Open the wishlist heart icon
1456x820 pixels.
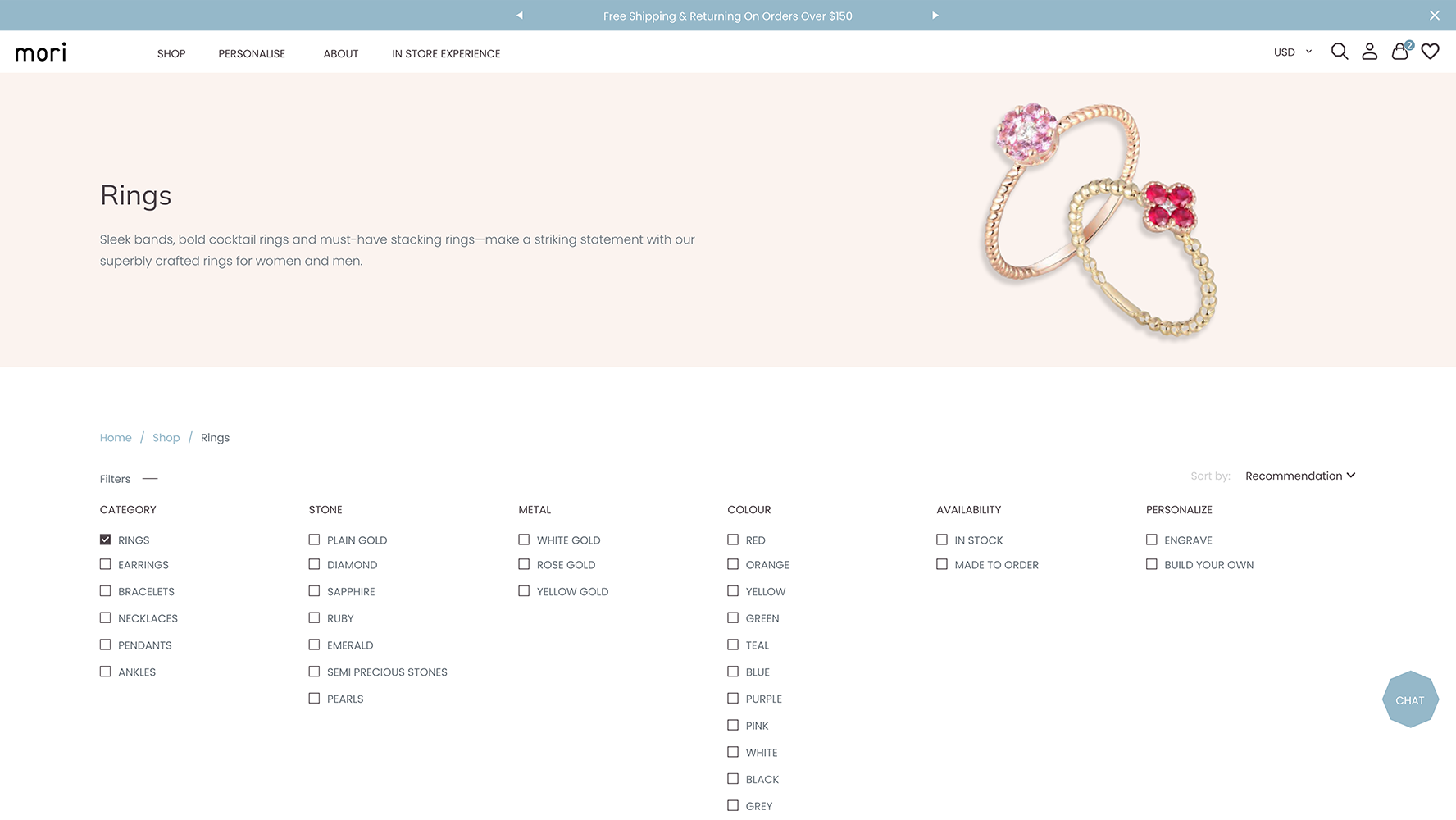coord(1430,52)
